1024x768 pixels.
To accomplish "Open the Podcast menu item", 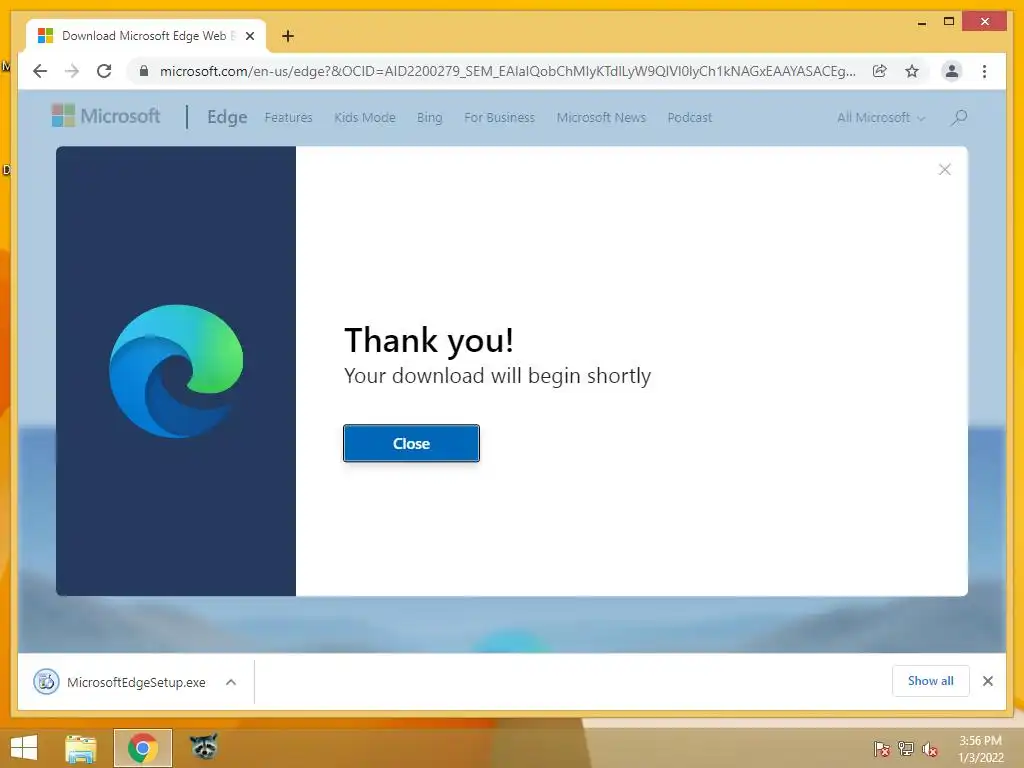I will pyautogui.click(x=689, y=118).
